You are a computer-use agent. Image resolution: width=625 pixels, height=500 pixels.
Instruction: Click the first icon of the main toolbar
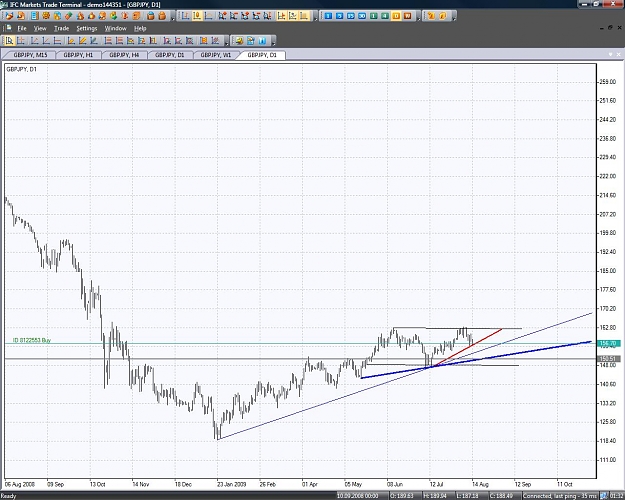point(9,16)
